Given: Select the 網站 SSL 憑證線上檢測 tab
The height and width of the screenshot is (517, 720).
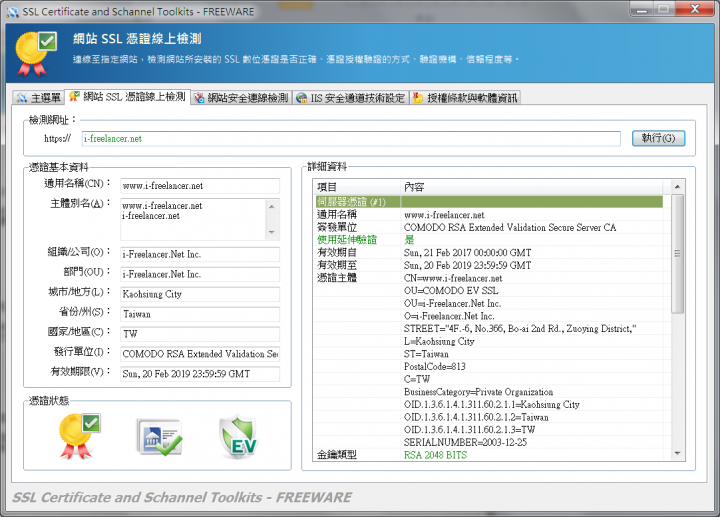Looking at the screenshot, I should coord(127,96).
